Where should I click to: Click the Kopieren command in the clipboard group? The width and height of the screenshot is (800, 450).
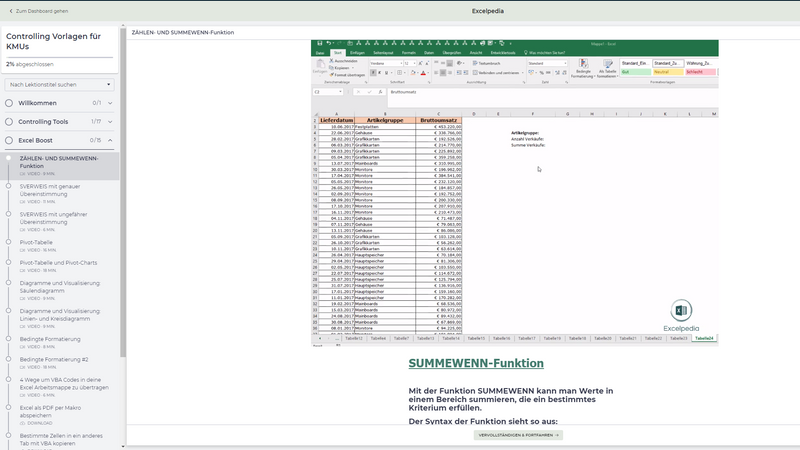tap(340, 68)
